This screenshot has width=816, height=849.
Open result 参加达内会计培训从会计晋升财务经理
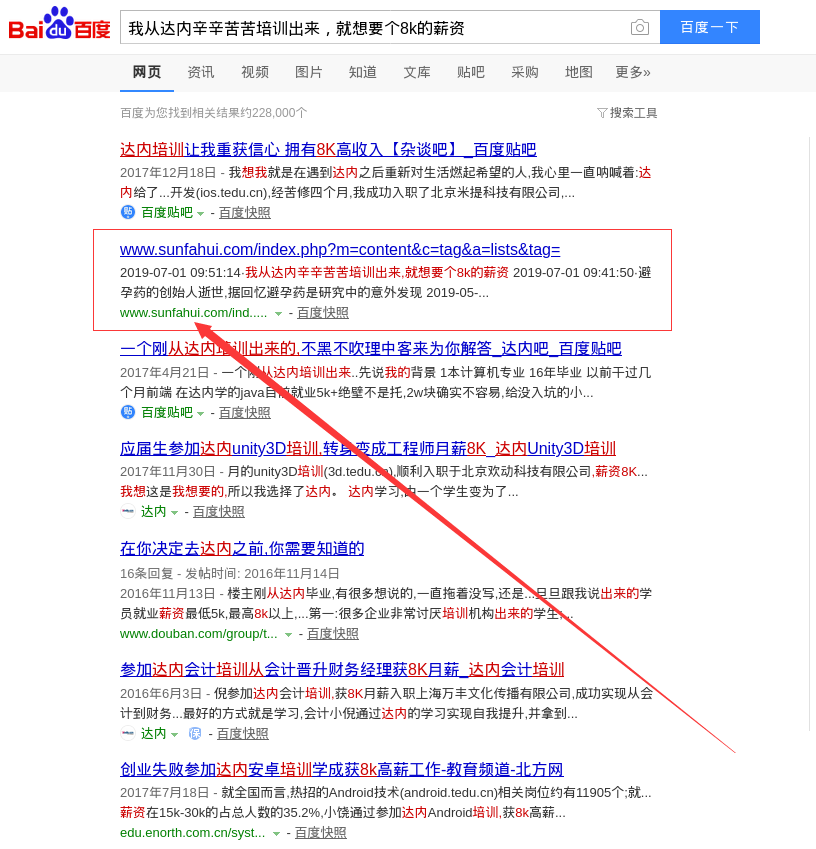tap(342, 669)
